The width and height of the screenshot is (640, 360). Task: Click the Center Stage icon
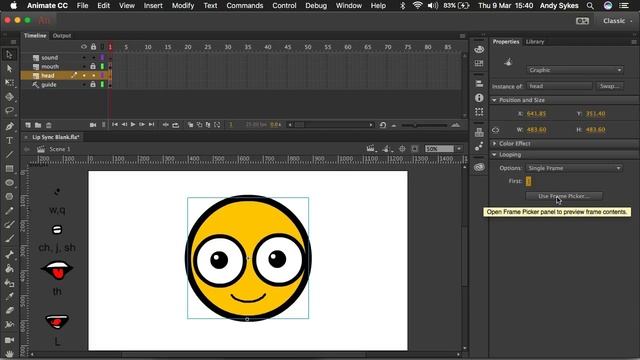click(x=402, y=149)
